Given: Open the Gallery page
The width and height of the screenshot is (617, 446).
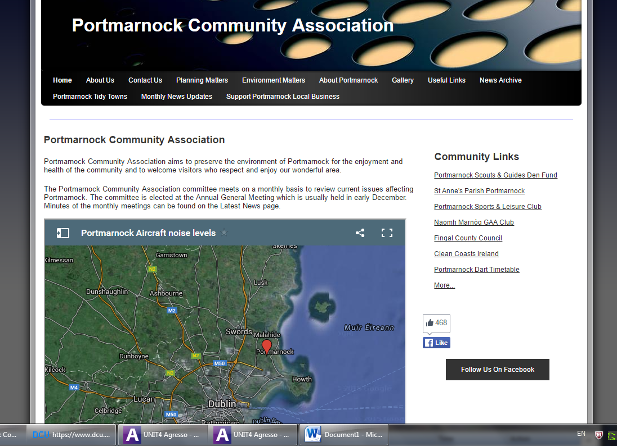Looking at the screenshot, I should pyautogui.click(x=403, y=80).
